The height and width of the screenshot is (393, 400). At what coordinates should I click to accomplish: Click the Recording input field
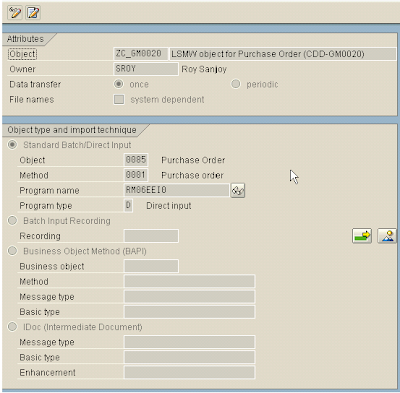(x=151, y=236)
